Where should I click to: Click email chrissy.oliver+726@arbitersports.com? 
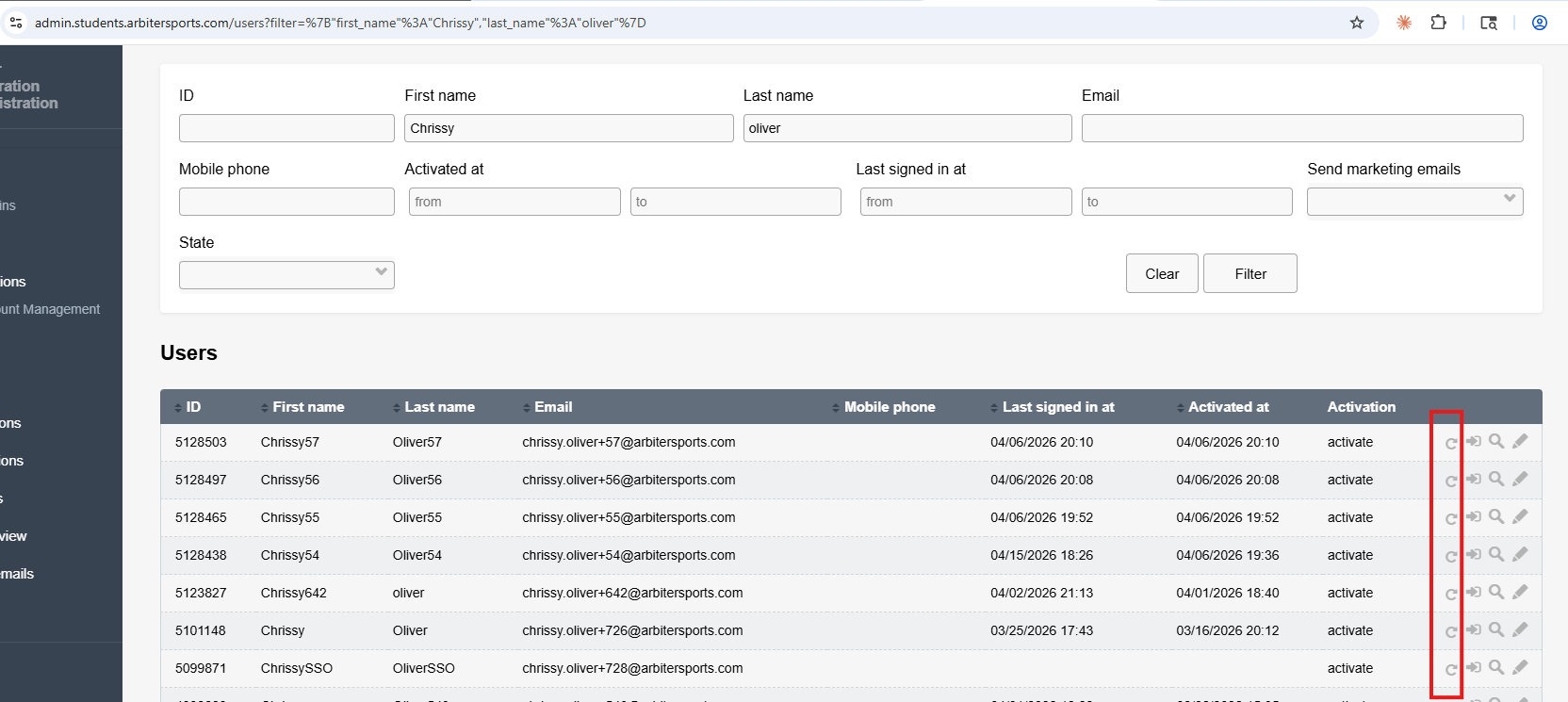pos(632,630)
